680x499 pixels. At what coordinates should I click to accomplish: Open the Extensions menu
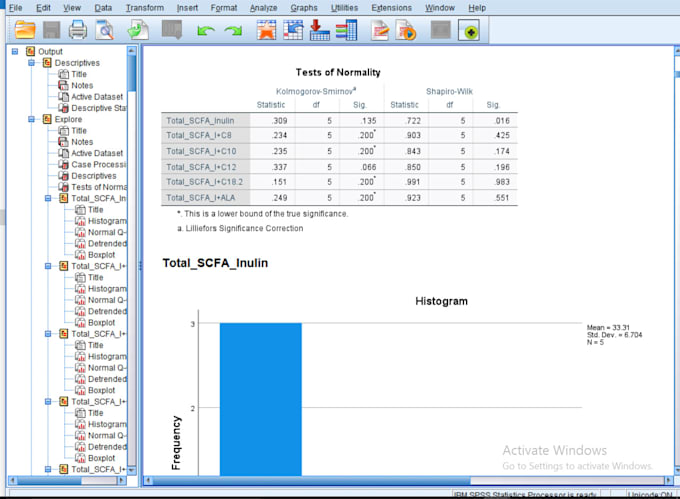(392, 8)
